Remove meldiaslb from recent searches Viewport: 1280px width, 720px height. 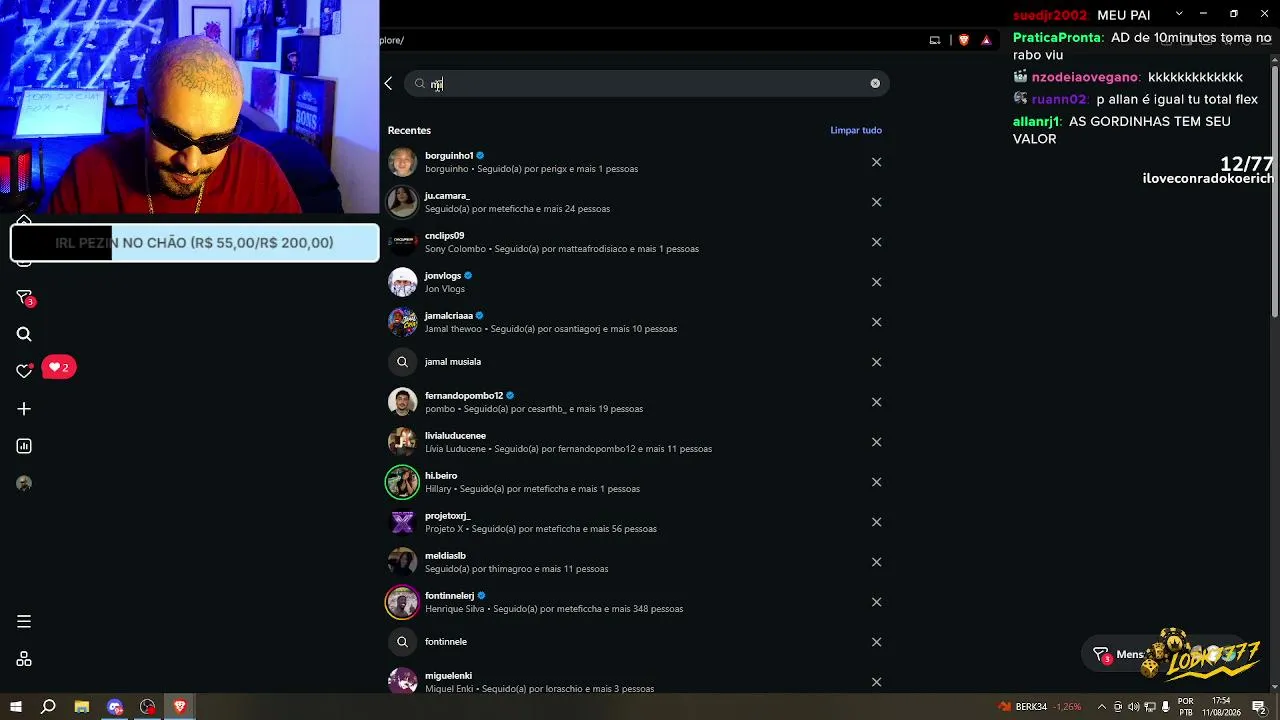pyautogui.click(x=876, y=562)
